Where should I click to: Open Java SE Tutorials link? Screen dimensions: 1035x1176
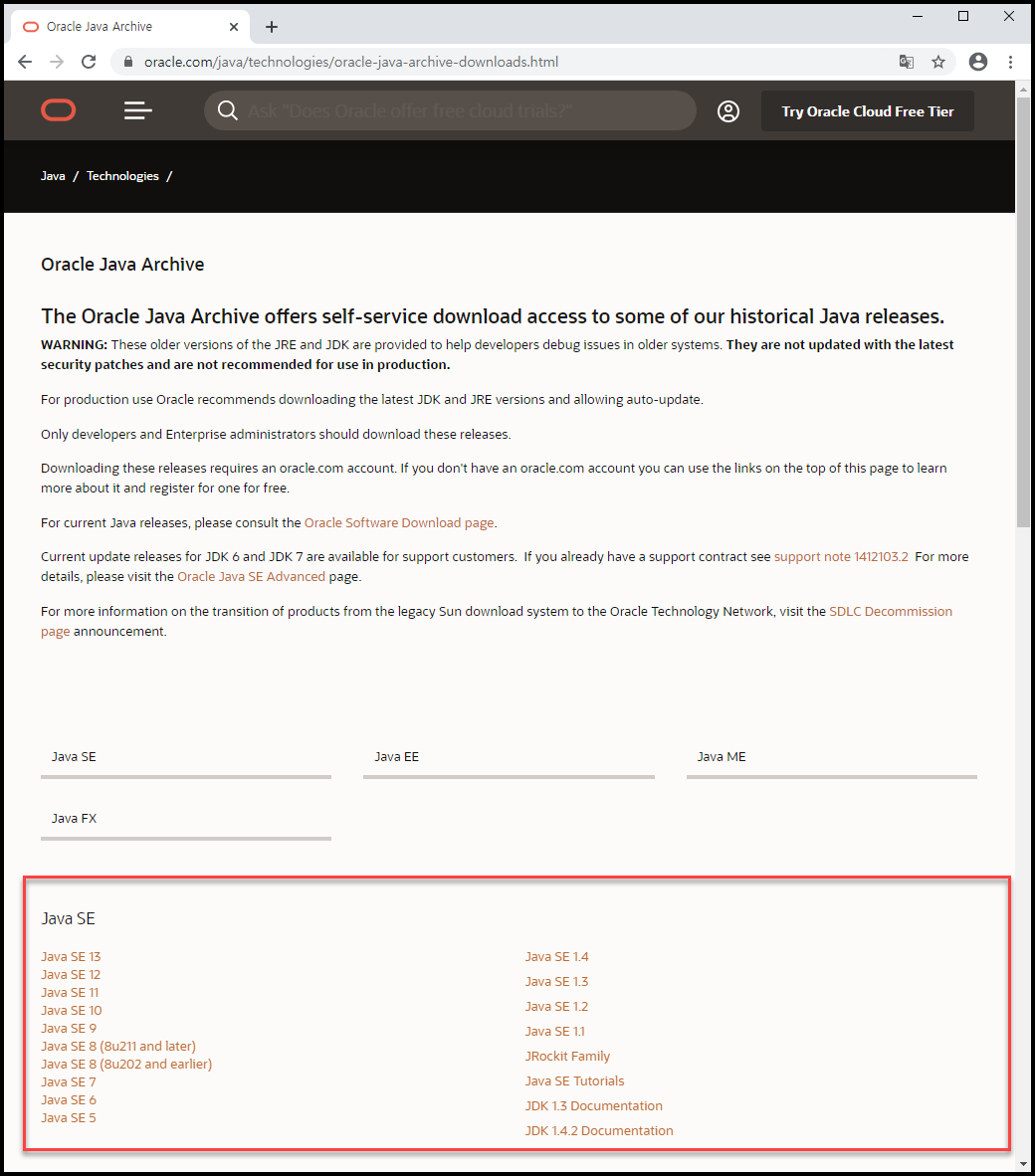(x=574, y=1080)
